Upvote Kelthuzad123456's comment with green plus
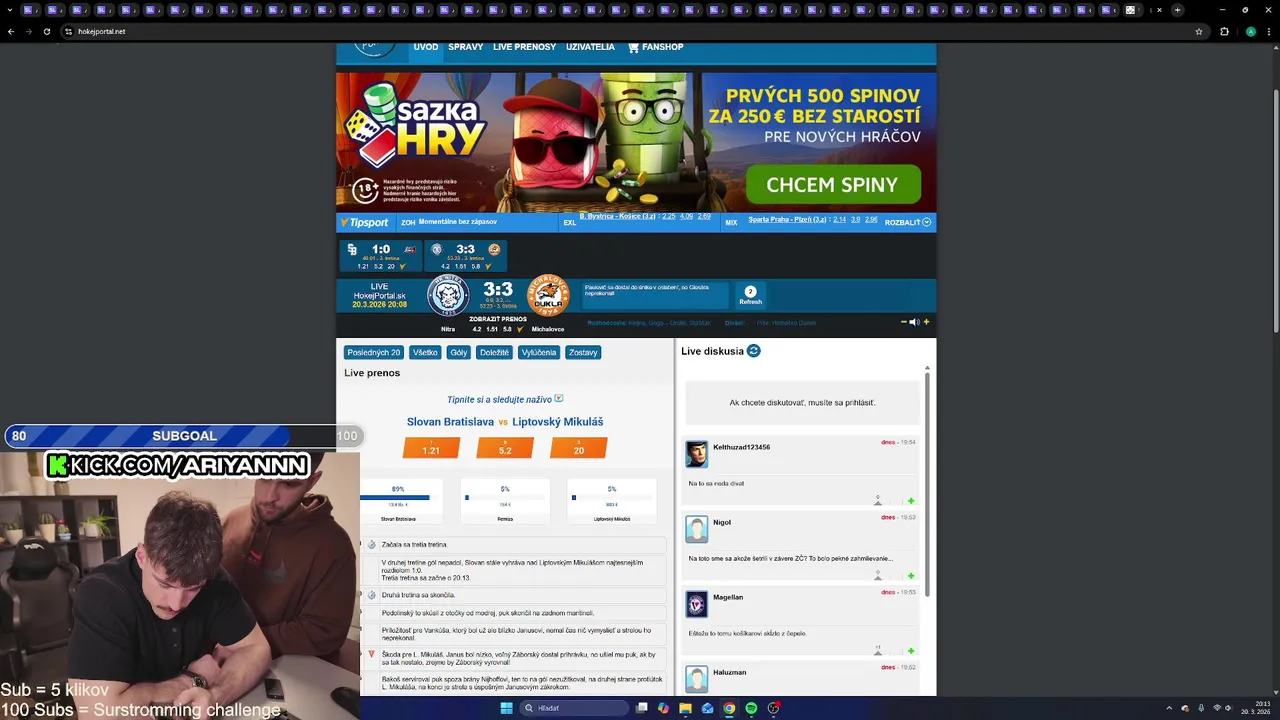The height and width of the screenshot is (720, 1280). click(x=911, y=501)
